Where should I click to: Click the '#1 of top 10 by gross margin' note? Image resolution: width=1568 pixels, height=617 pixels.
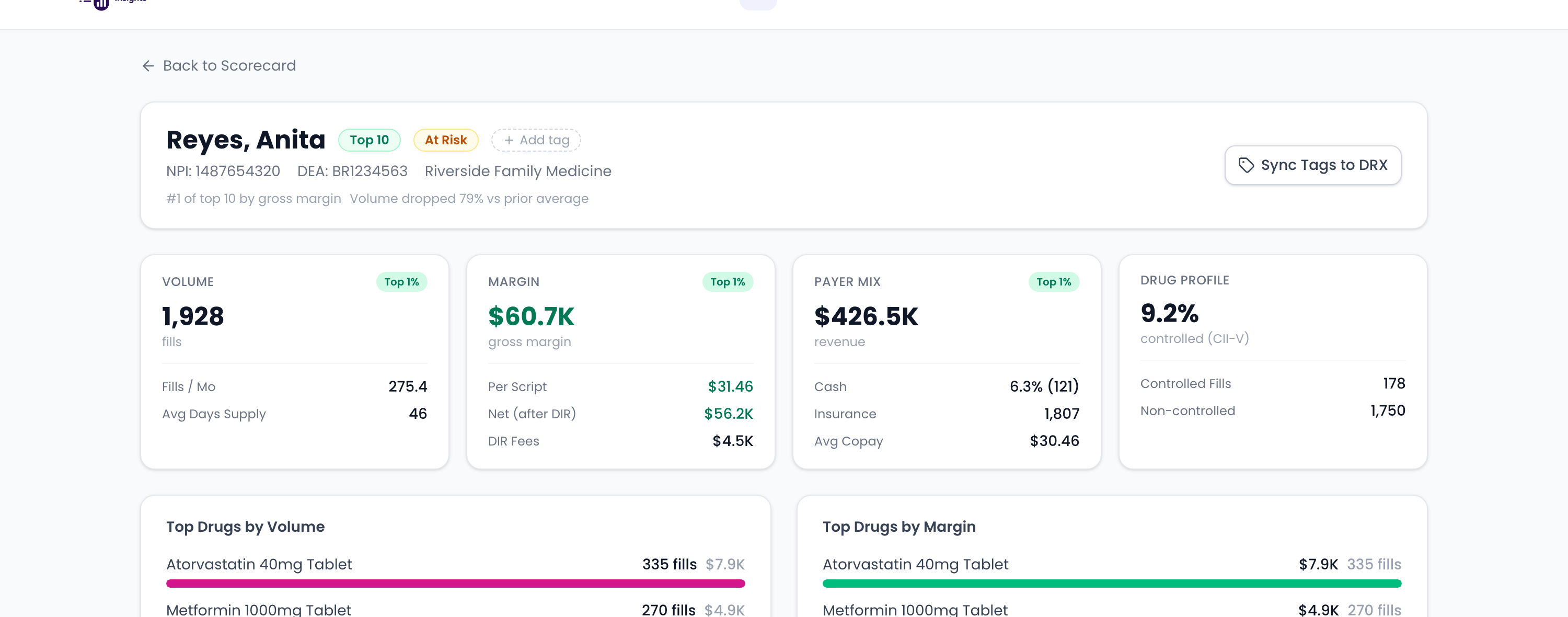point(254,199)
